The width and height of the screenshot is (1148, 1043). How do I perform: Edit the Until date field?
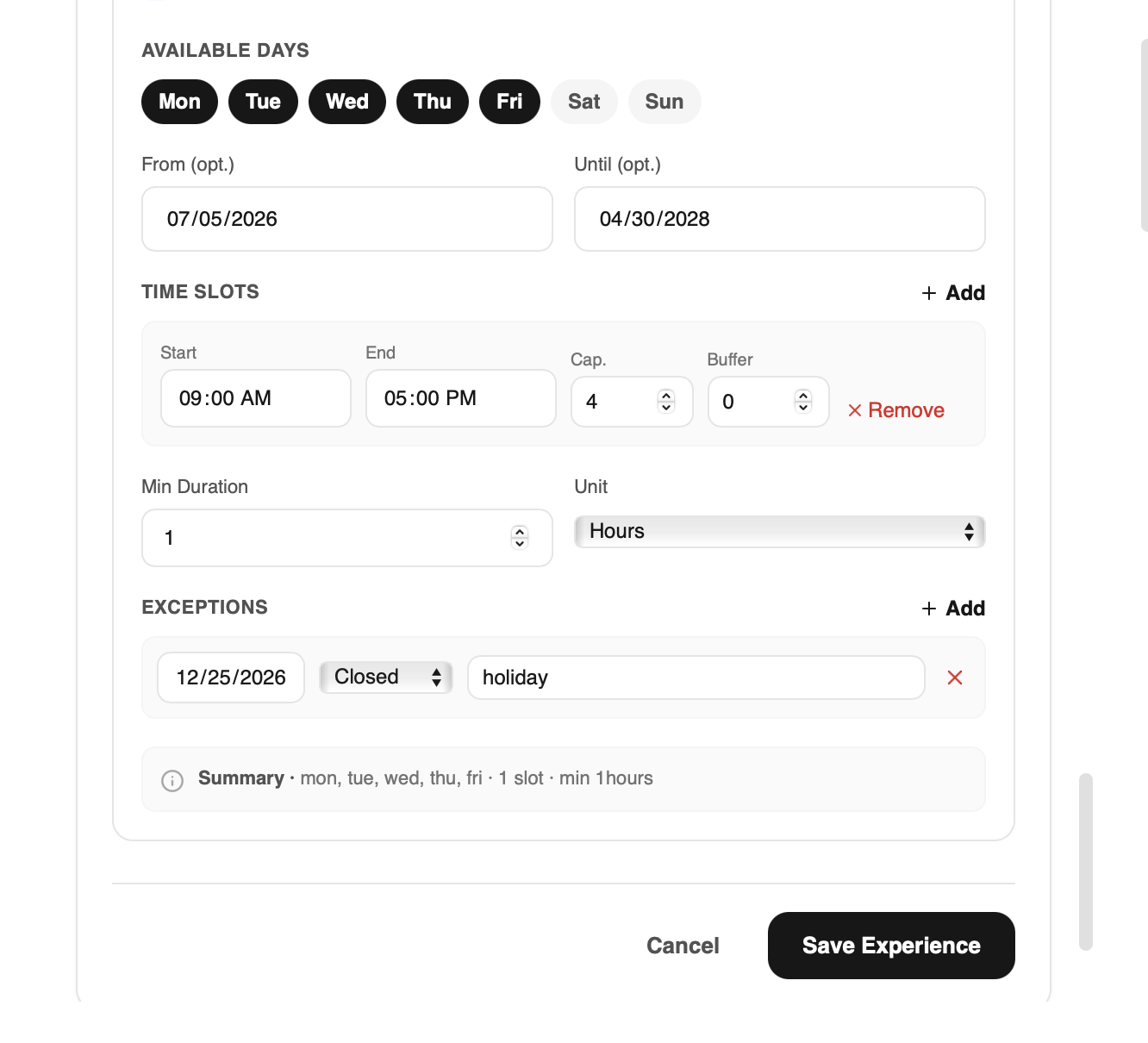(x=780, y=219)
